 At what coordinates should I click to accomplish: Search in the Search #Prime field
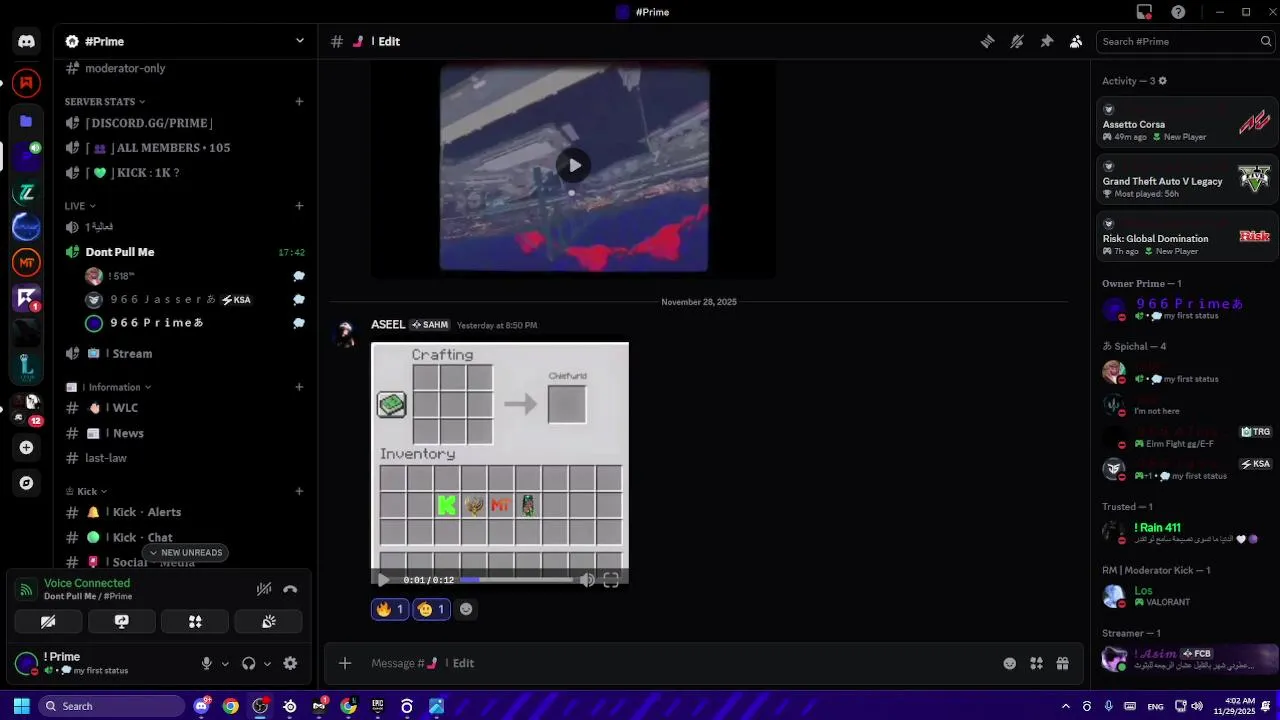point(1185,41)
